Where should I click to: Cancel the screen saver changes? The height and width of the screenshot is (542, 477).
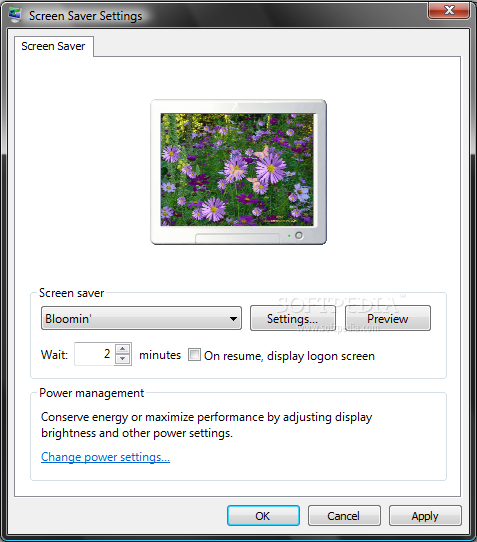point(344,516)
